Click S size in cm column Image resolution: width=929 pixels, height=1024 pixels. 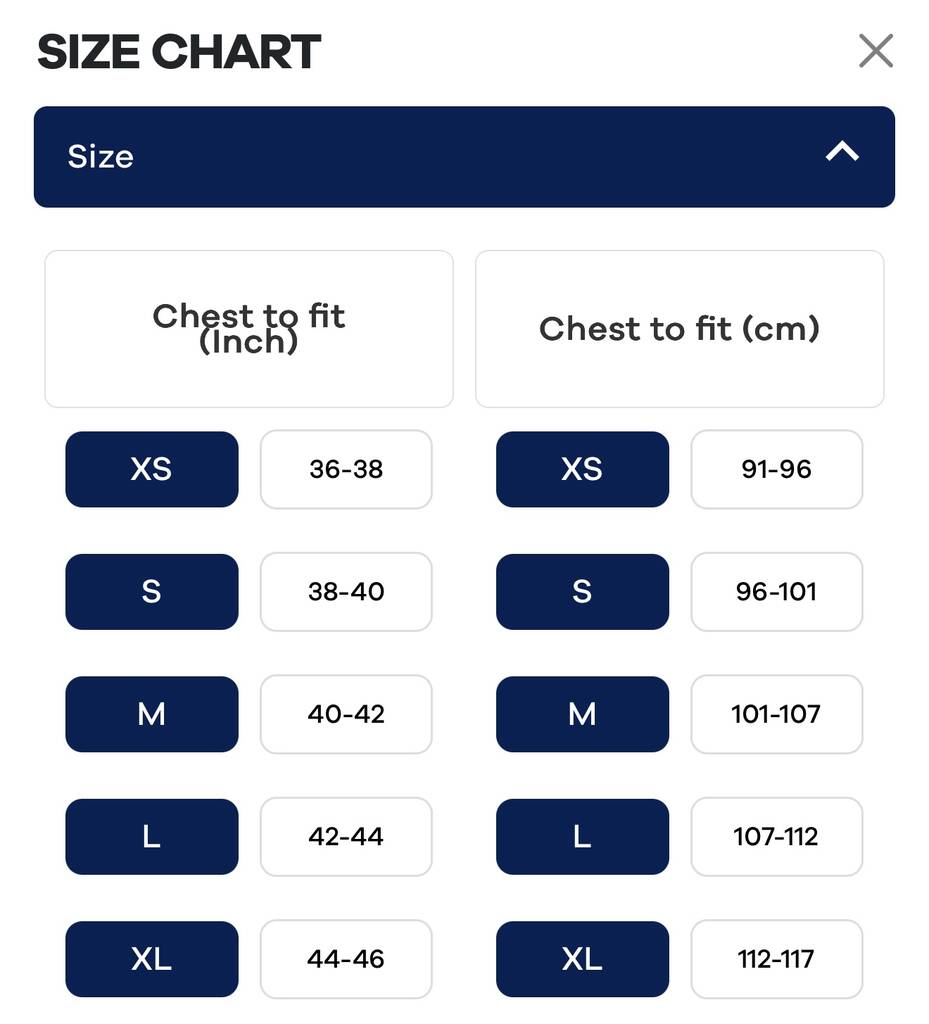click(x=582, y=592)
